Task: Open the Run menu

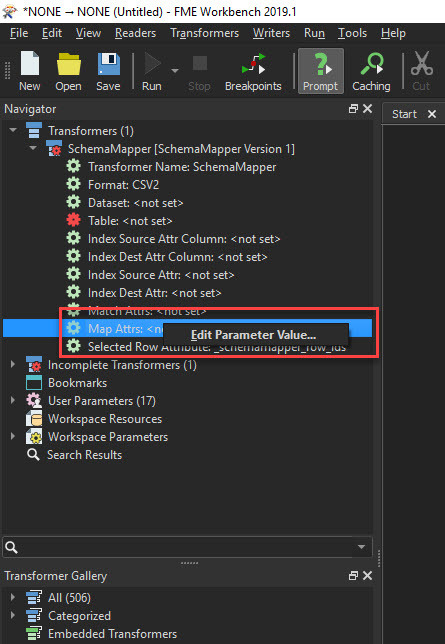Action: 314,33
